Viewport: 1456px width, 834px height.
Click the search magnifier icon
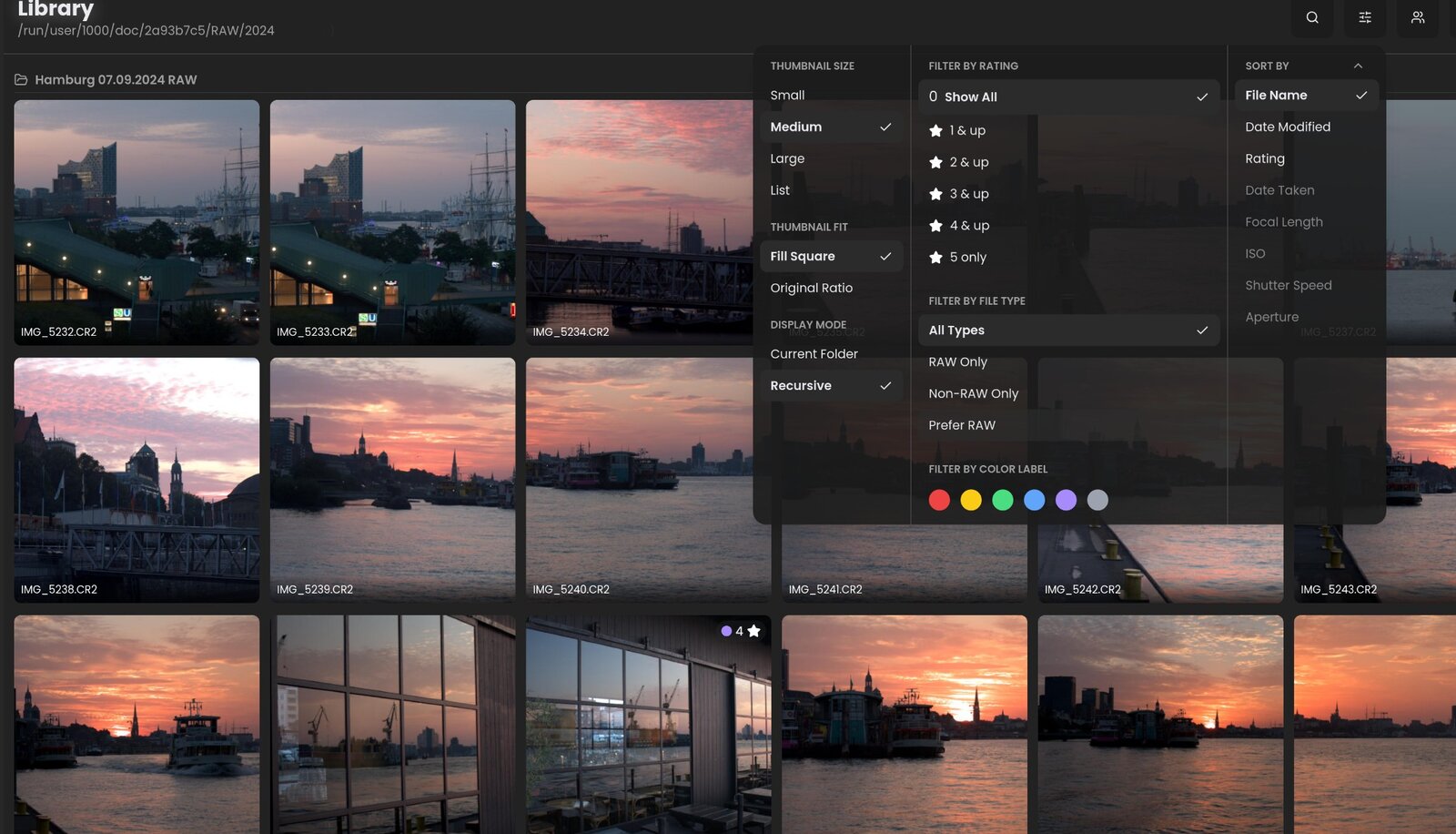click(x=1311, y=17)
